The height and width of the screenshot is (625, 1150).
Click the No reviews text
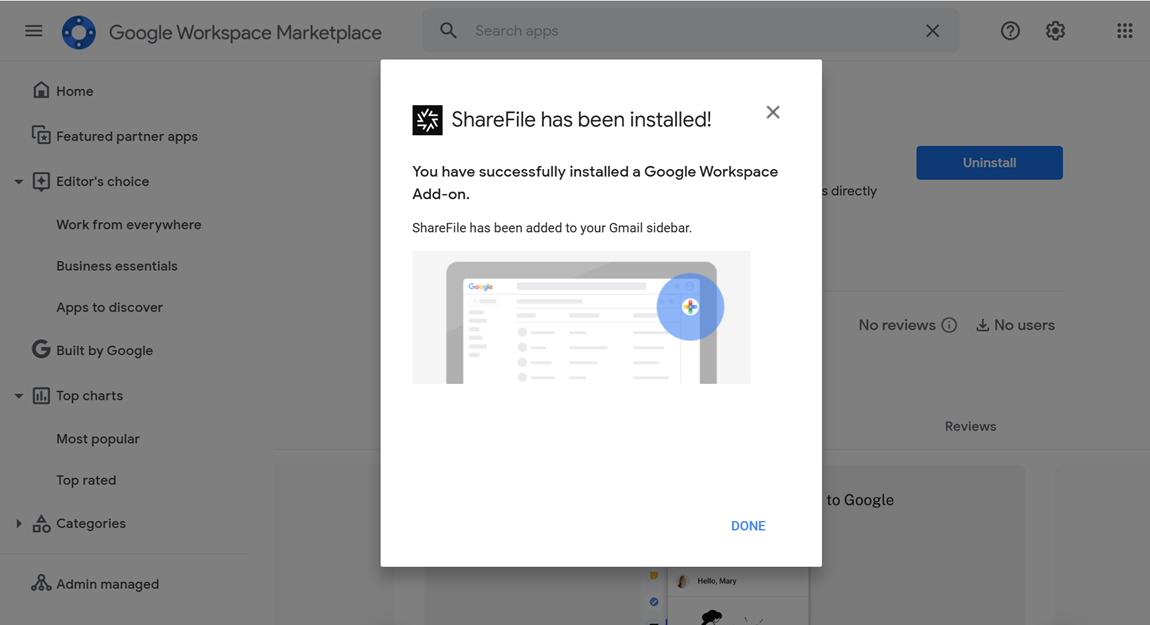click(897, 325)
